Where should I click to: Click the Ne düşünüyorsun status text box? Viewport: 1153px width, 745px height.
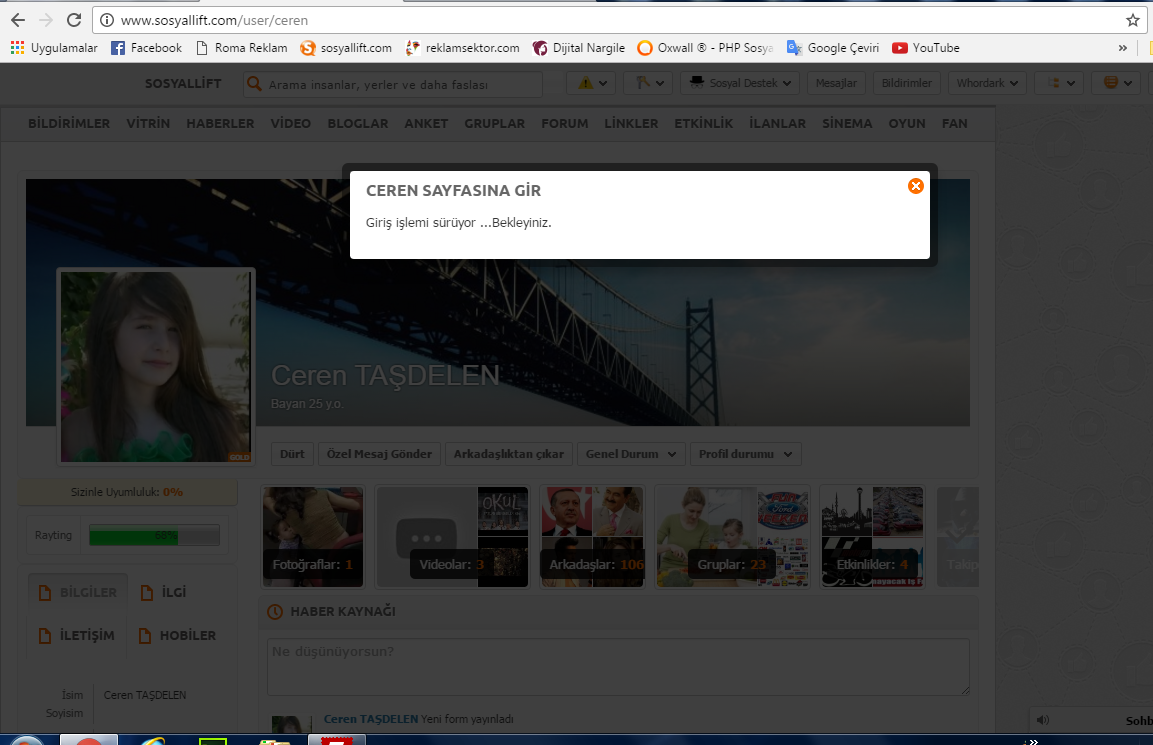click(x=618, y=666)
